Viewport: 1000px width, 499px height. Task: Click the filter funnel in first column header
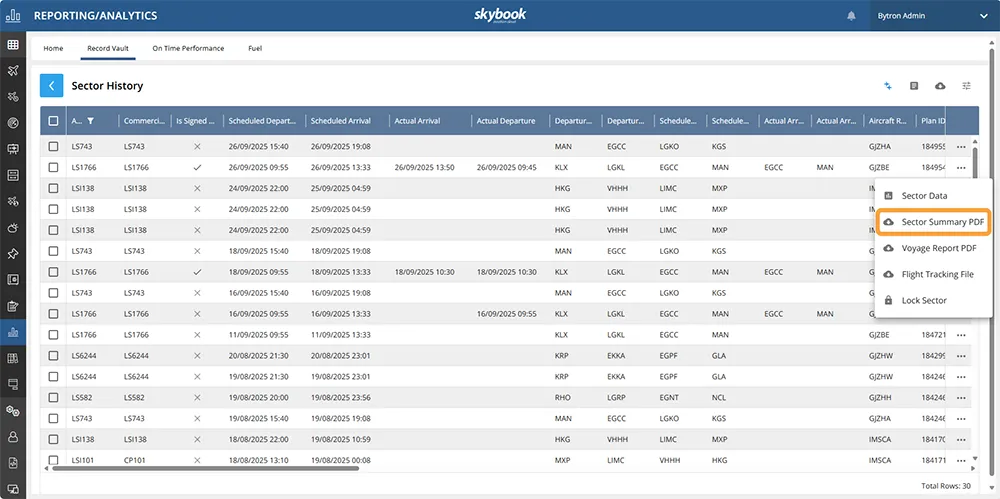coord(91,121)
